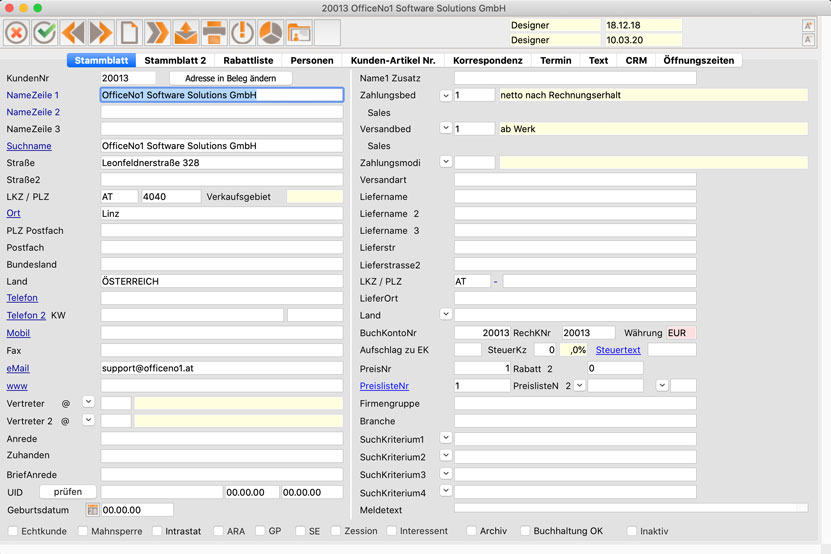
Task: Open the contact folder icon
Action: [x=299, y=33]
